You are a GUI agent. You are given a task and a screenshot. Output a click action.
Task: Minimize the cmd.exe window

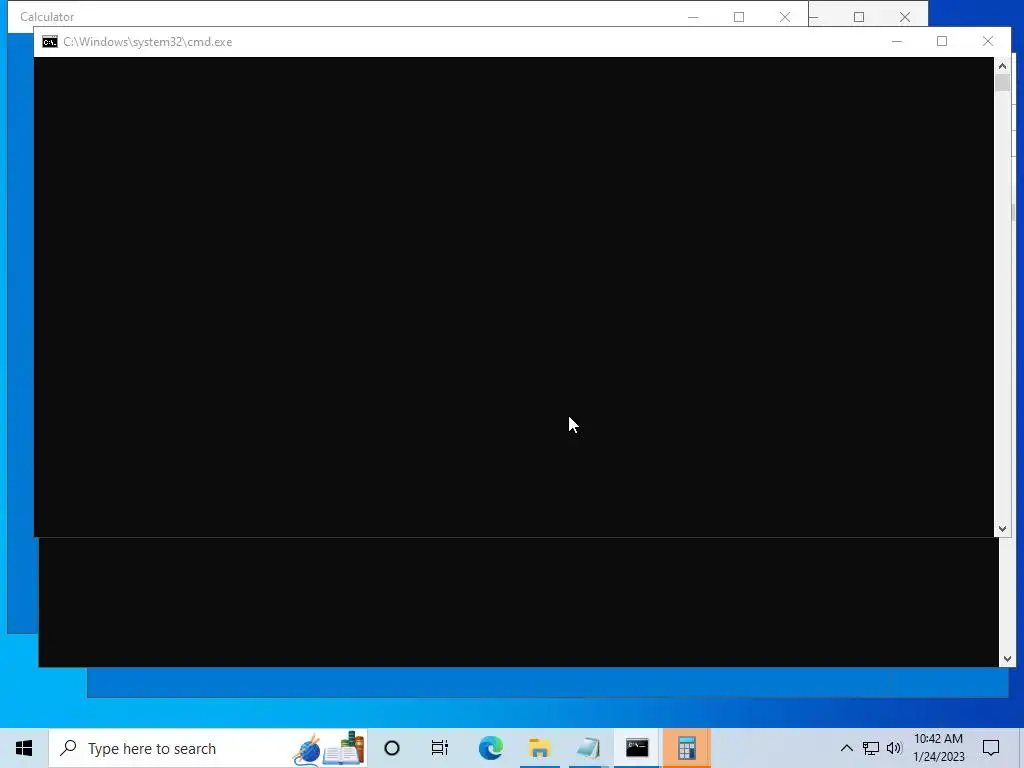coord(897,41)
